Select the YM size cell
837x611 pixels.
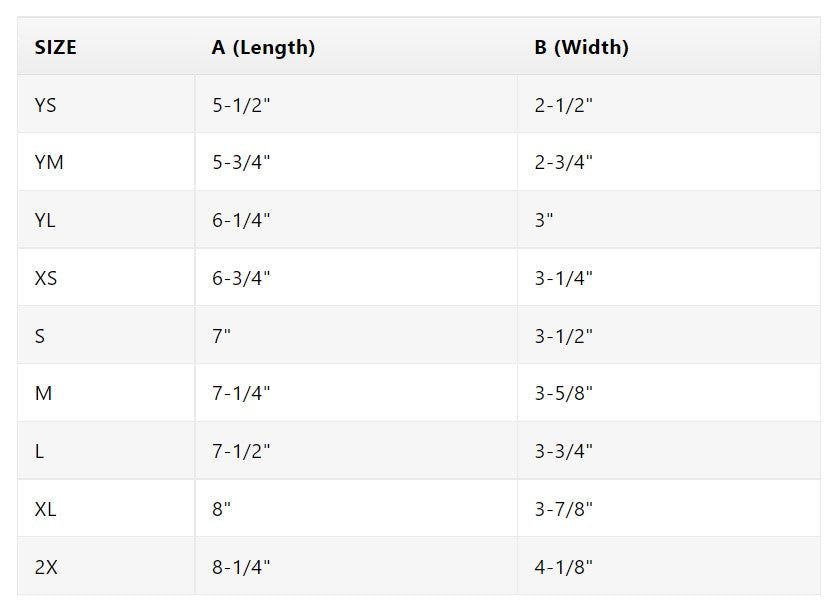[49, 162]
